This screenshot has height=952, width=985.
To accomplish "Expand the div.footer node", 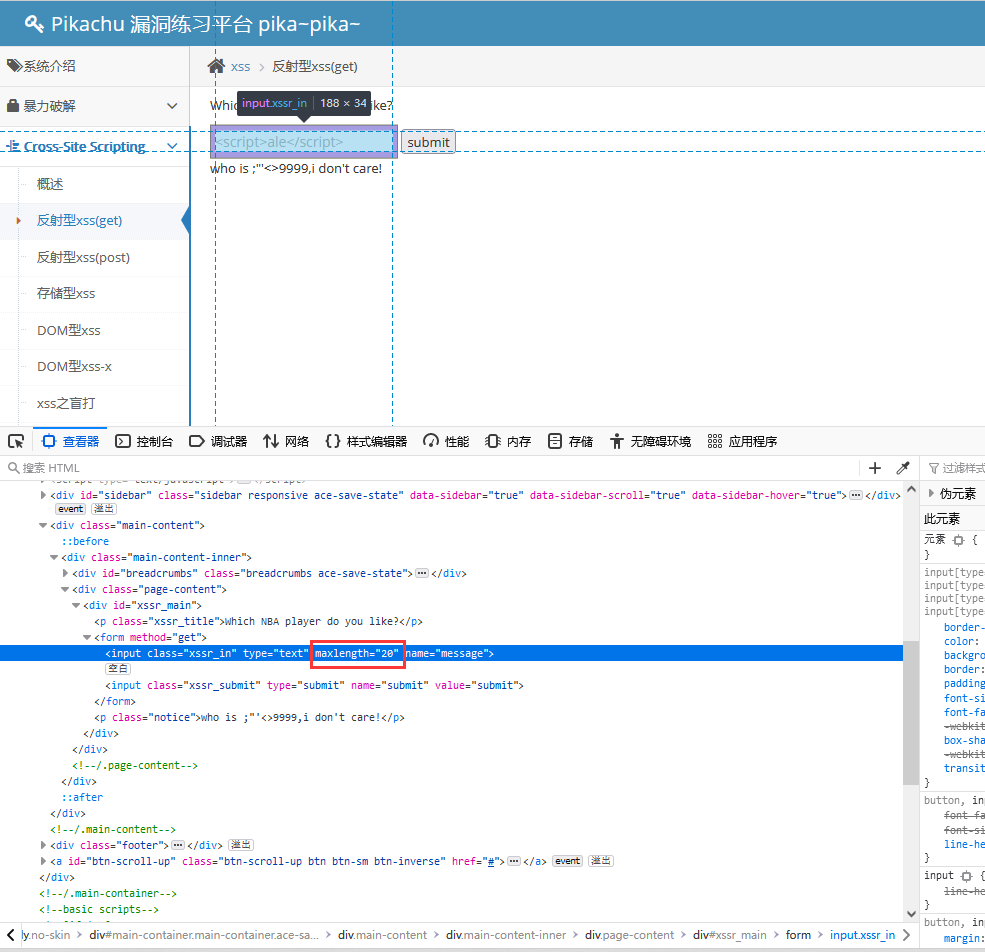I will tap(43, 845).
